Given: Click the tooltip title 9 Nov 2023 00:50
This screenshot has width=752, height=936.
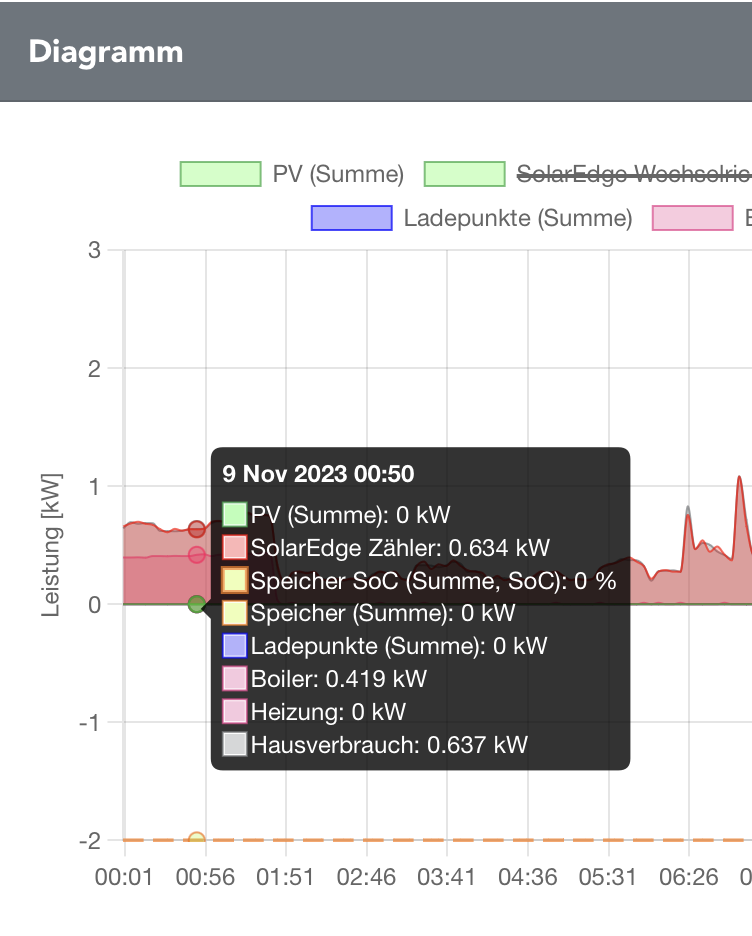Looking at the screenshot, I should (318, 474).
